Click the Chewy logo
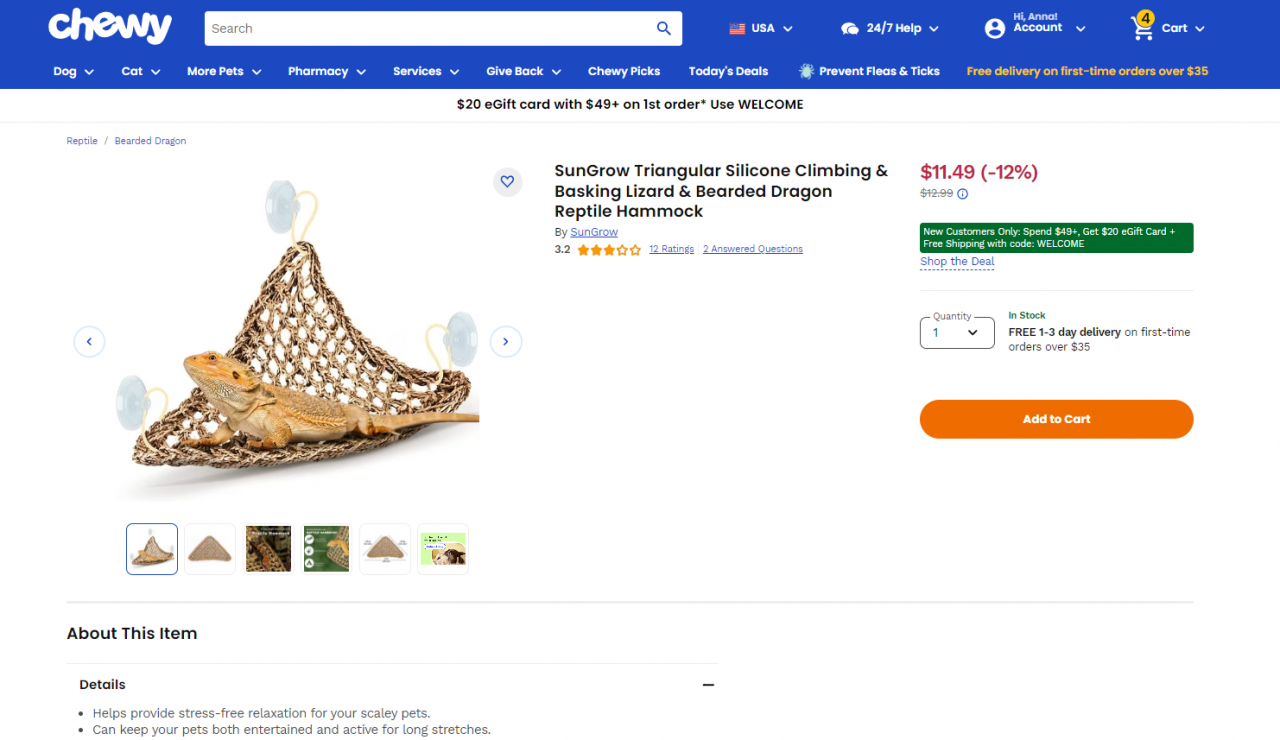 [109, 26]
